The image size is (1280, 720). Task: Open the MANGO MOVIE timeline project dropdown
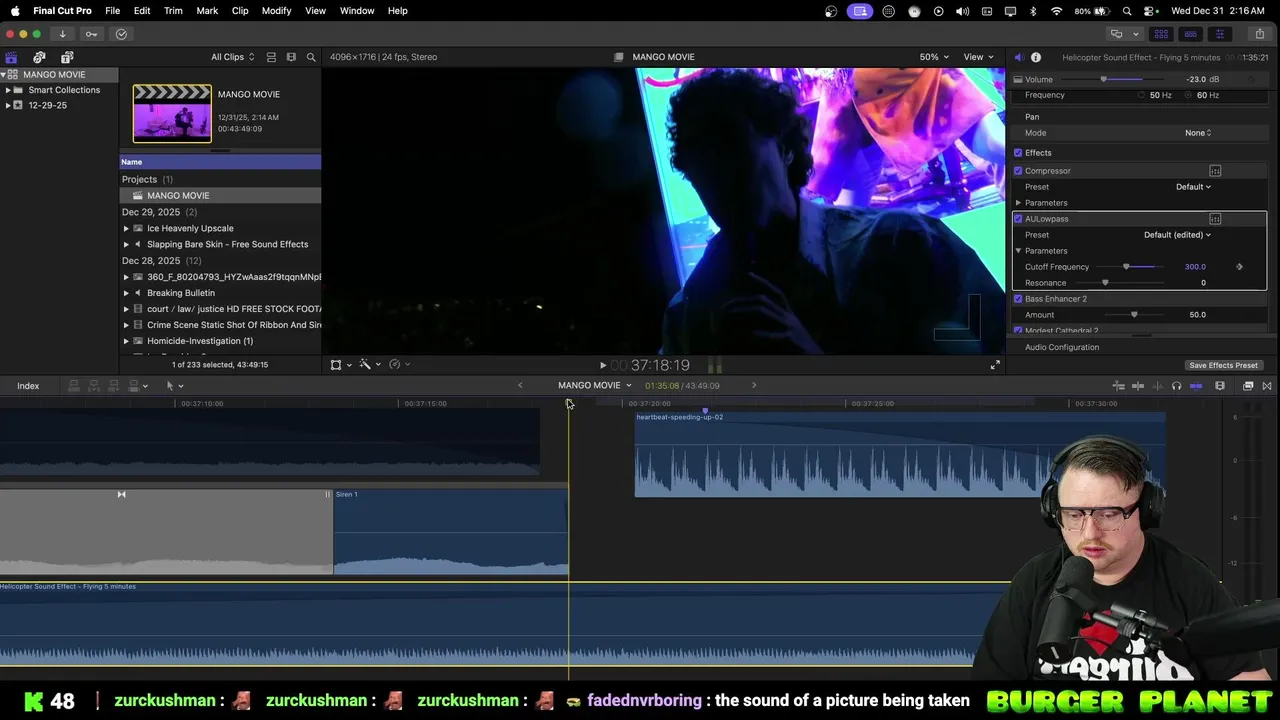pyautogui.click(x=595, y=385)
